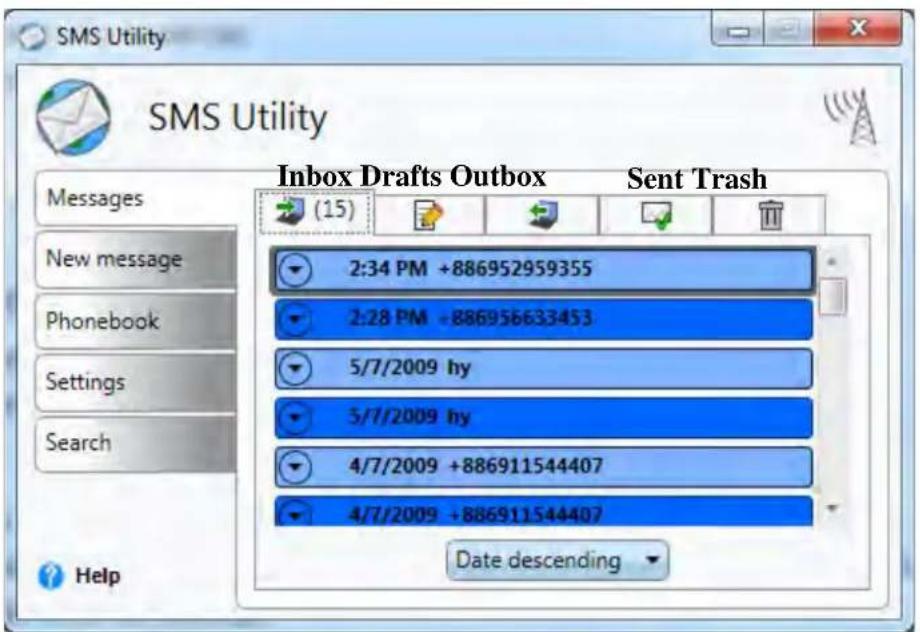Screen dimensions: 920x632
Task: Click the message list scrollbar thumb
Action: coord(832,297)
